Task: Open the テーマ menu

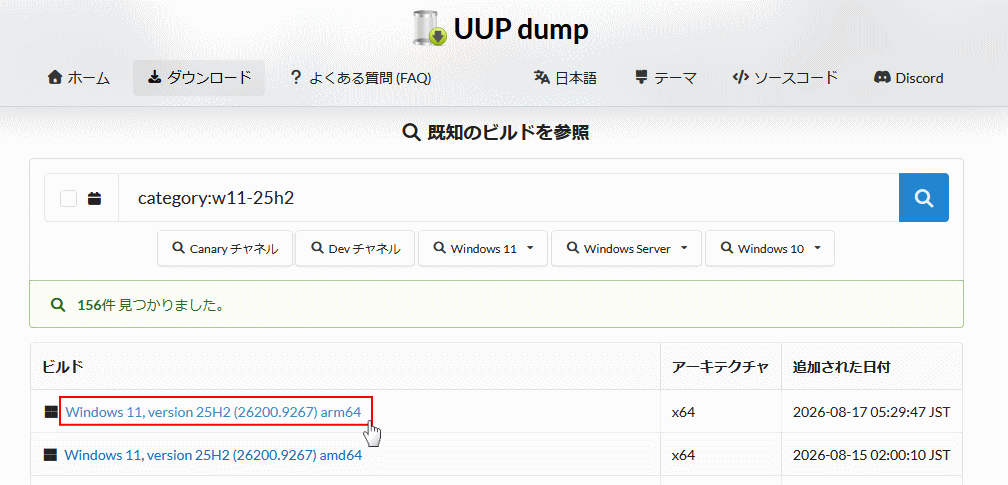Action: click(x=665, y=78)
